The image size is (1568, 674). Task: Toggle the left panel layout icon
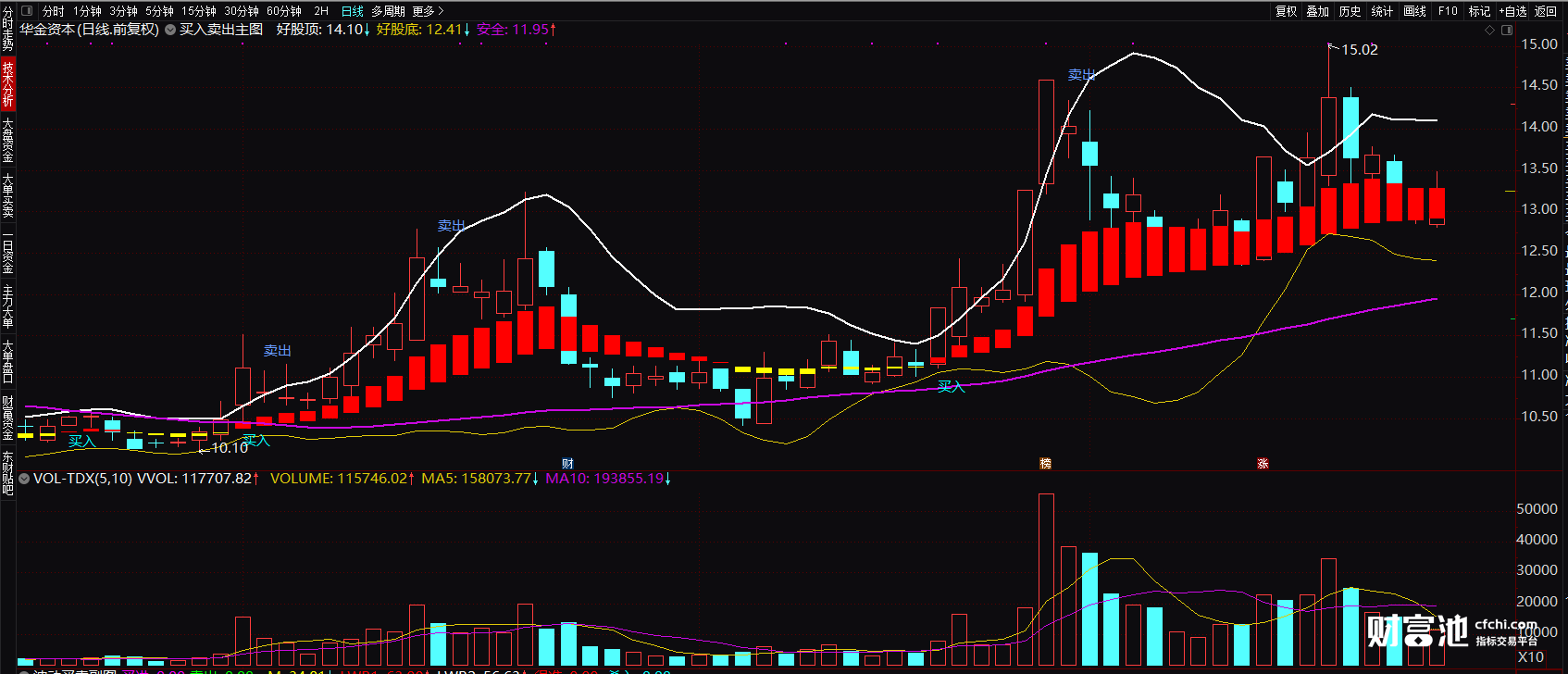(x=27, y=11)
